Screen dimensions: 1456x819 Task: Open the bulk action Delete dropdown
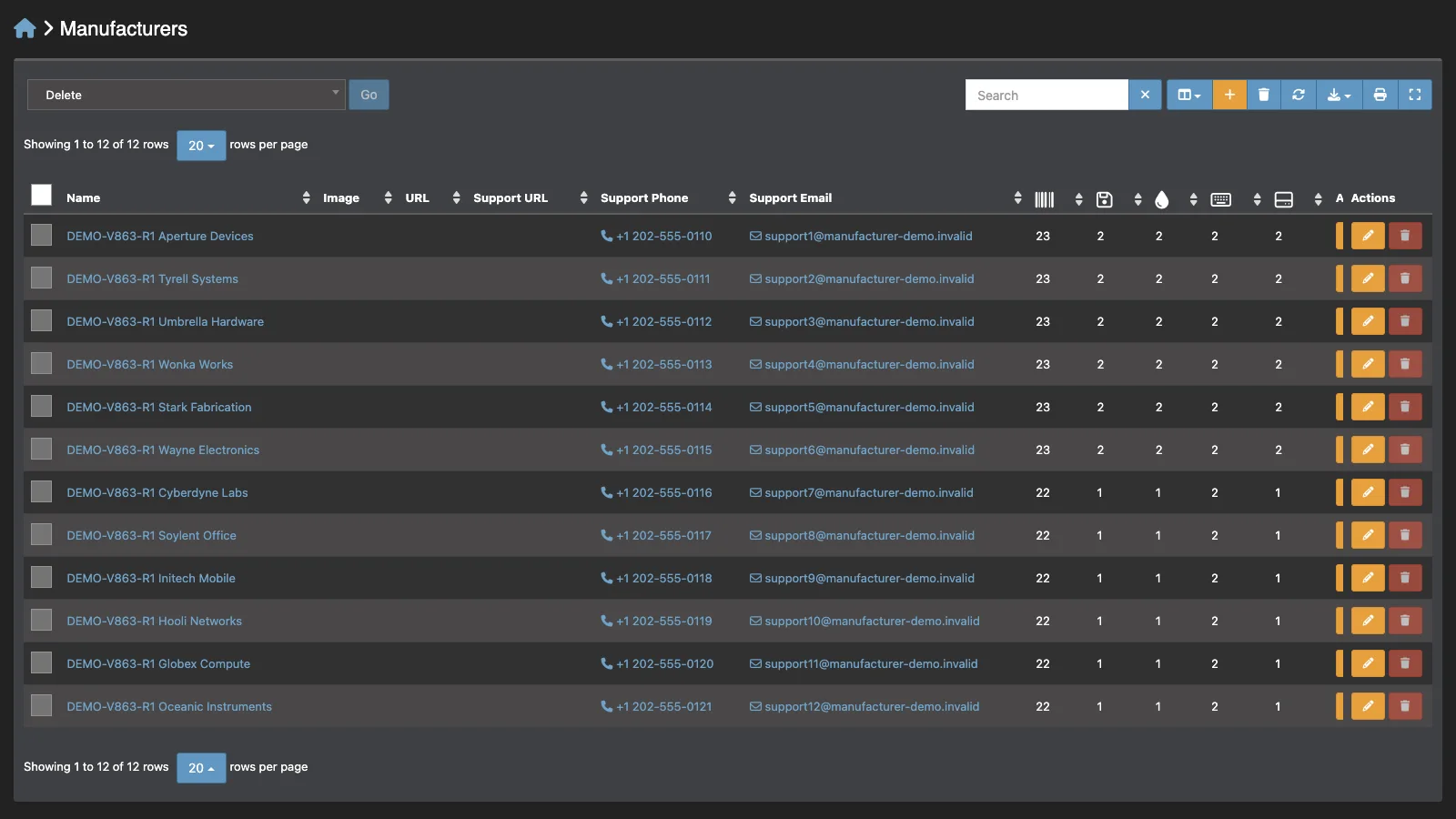pyautogui.click(x=186, y=95)
